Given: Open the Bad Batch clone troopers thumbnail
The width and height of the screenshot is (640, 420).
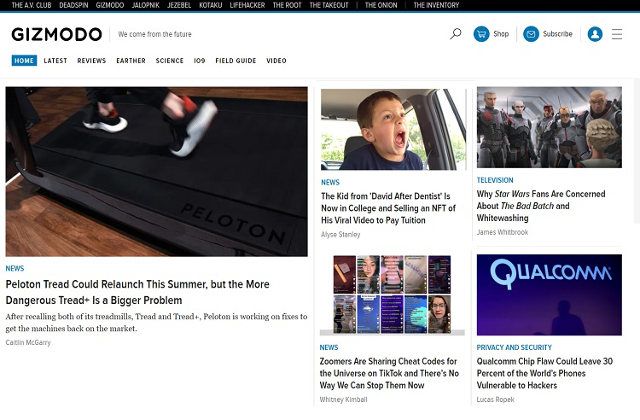Looking at the screenshot, I should [549, 127].
